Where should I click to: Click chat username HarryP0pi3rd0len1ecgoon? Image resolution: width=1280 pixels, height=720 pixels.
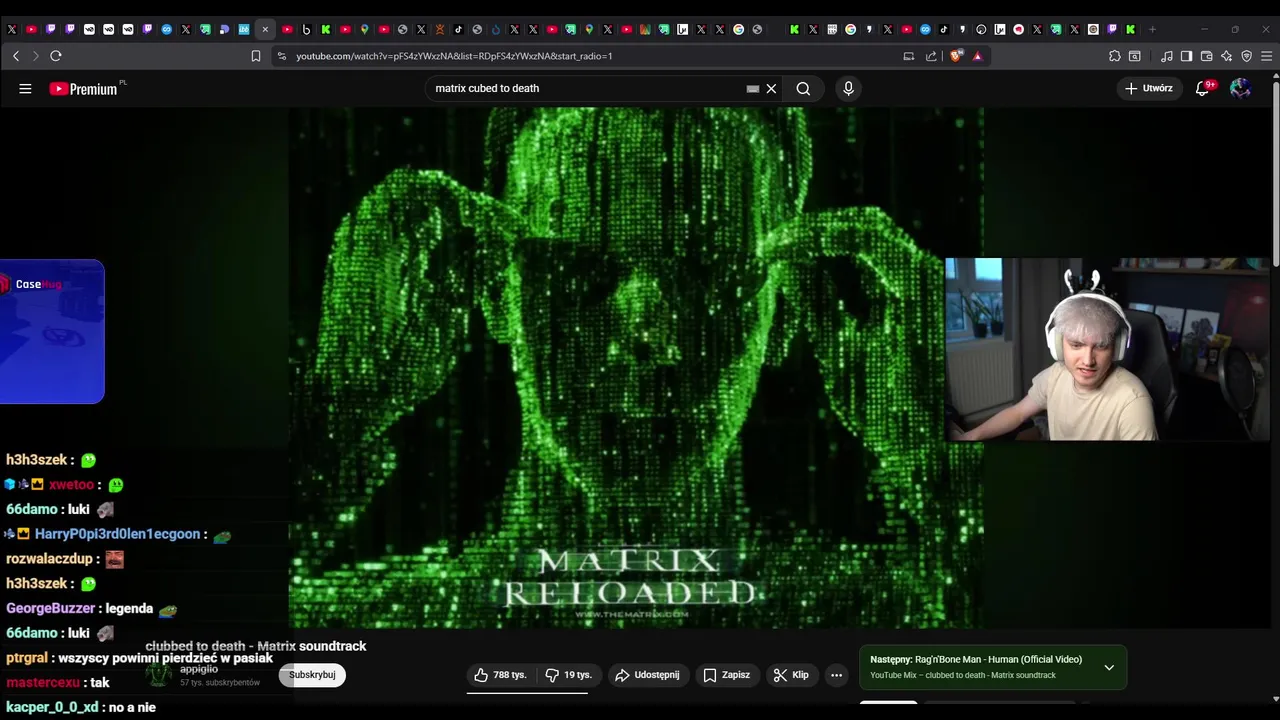point(118,534)
